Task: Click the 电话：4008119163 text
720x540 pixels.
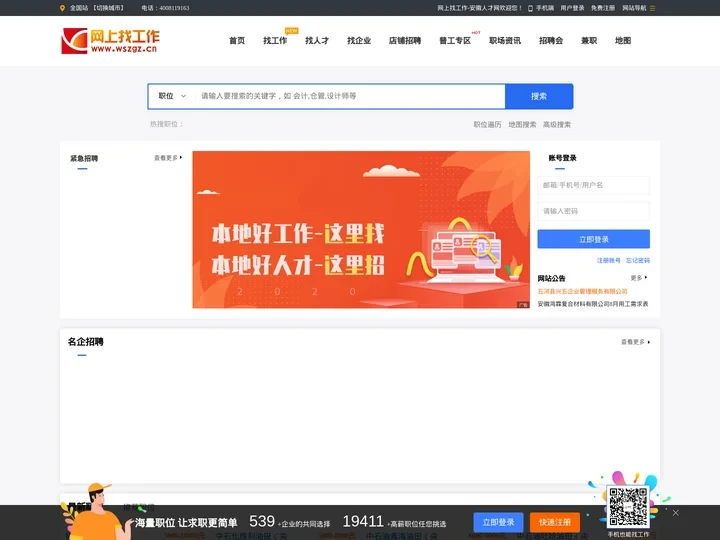Action: 165,8
